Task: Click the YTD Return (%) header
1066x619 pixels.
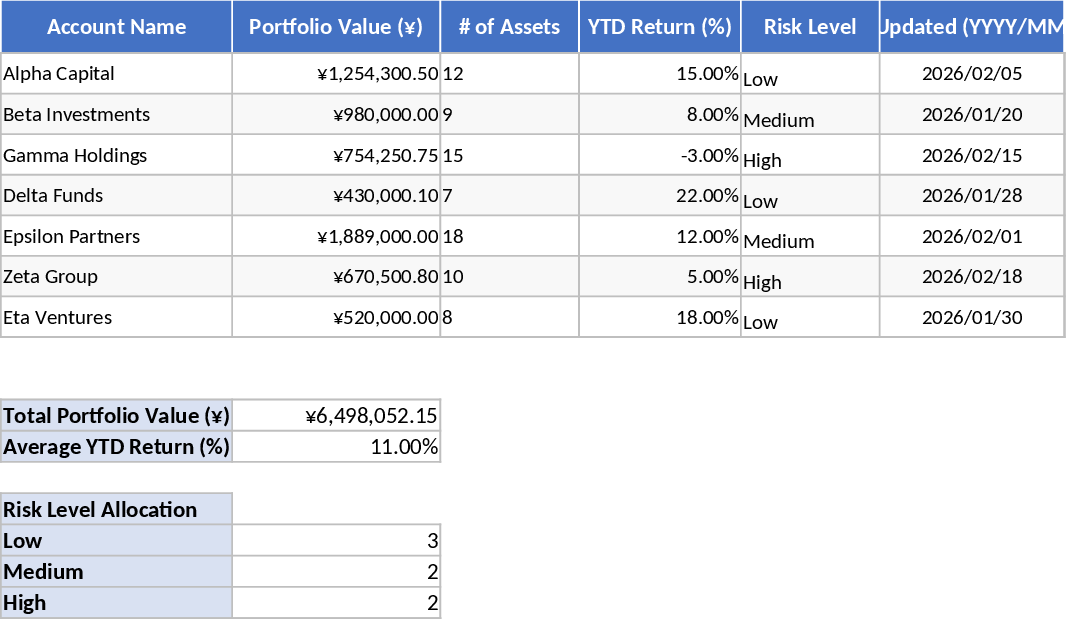Action: click(660, 27)
